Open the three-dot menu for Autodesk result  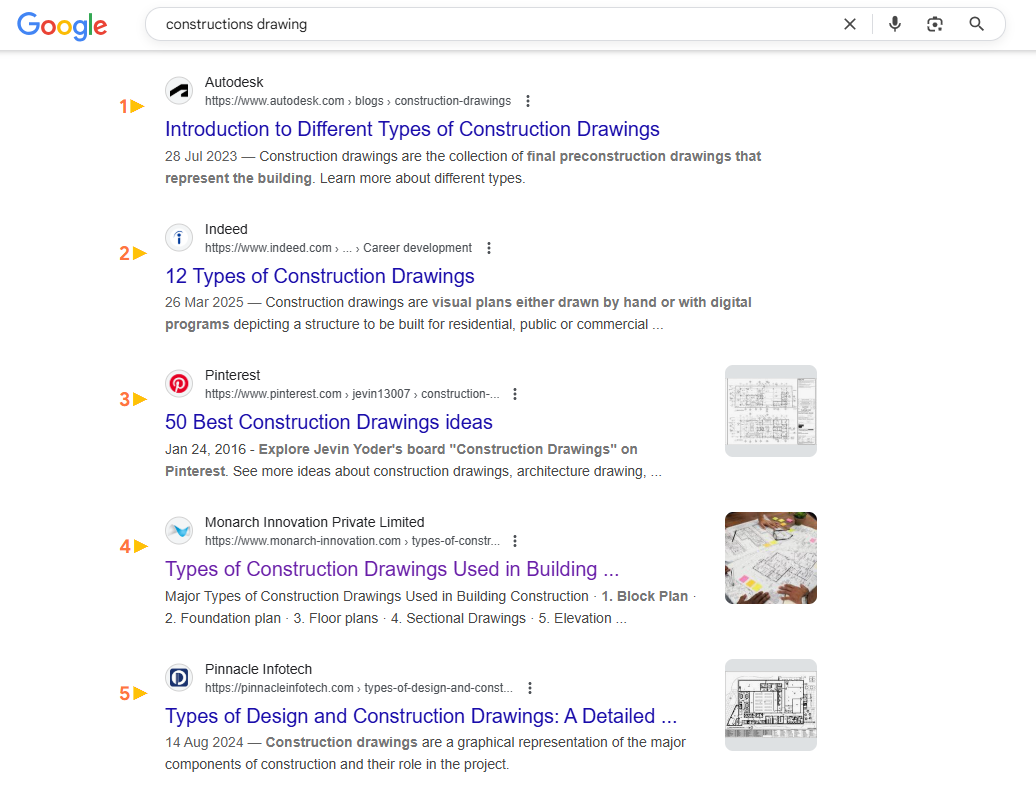(x=527, y=101)
